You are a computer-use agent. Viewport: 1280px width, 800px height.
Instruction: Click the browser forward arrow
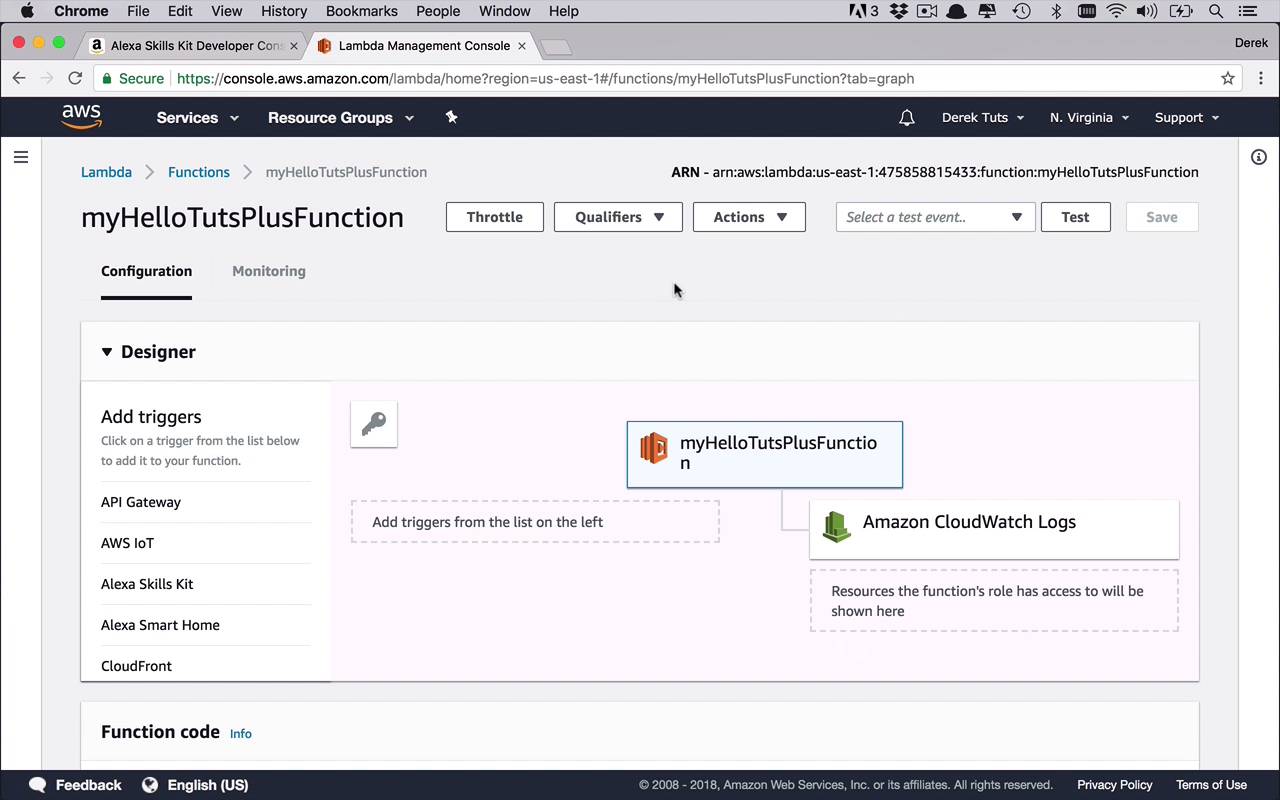coord(47,78)
